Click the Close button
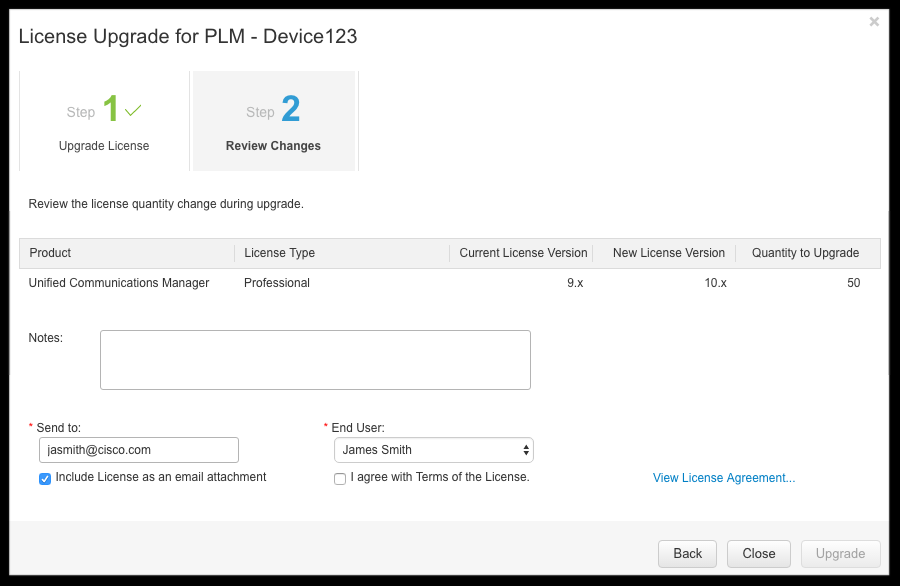900x586 pixels. (x=759, y=554)
